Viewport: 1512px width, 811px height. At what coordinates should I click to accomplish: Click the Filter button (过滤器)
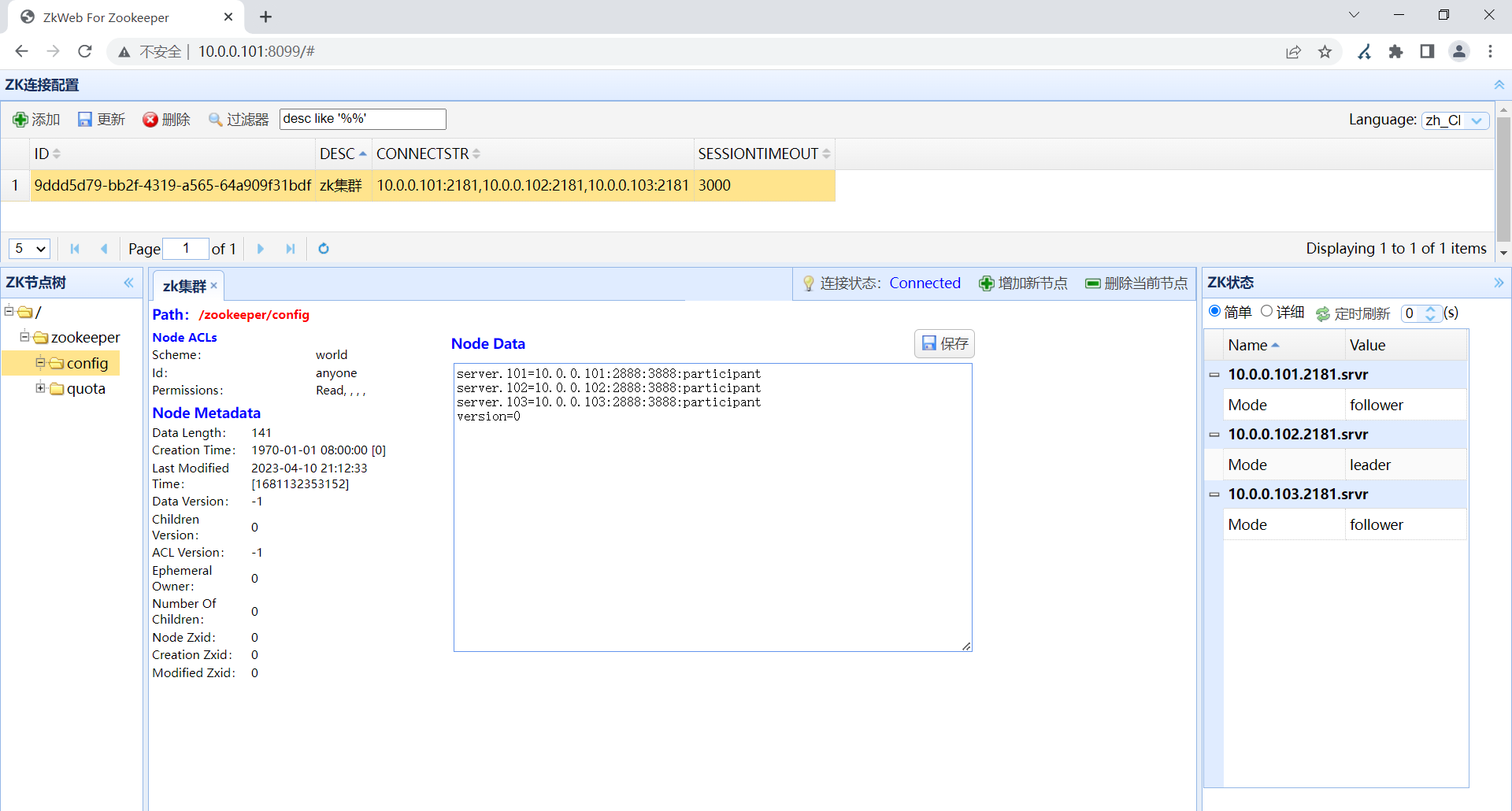tap(239, 119)
